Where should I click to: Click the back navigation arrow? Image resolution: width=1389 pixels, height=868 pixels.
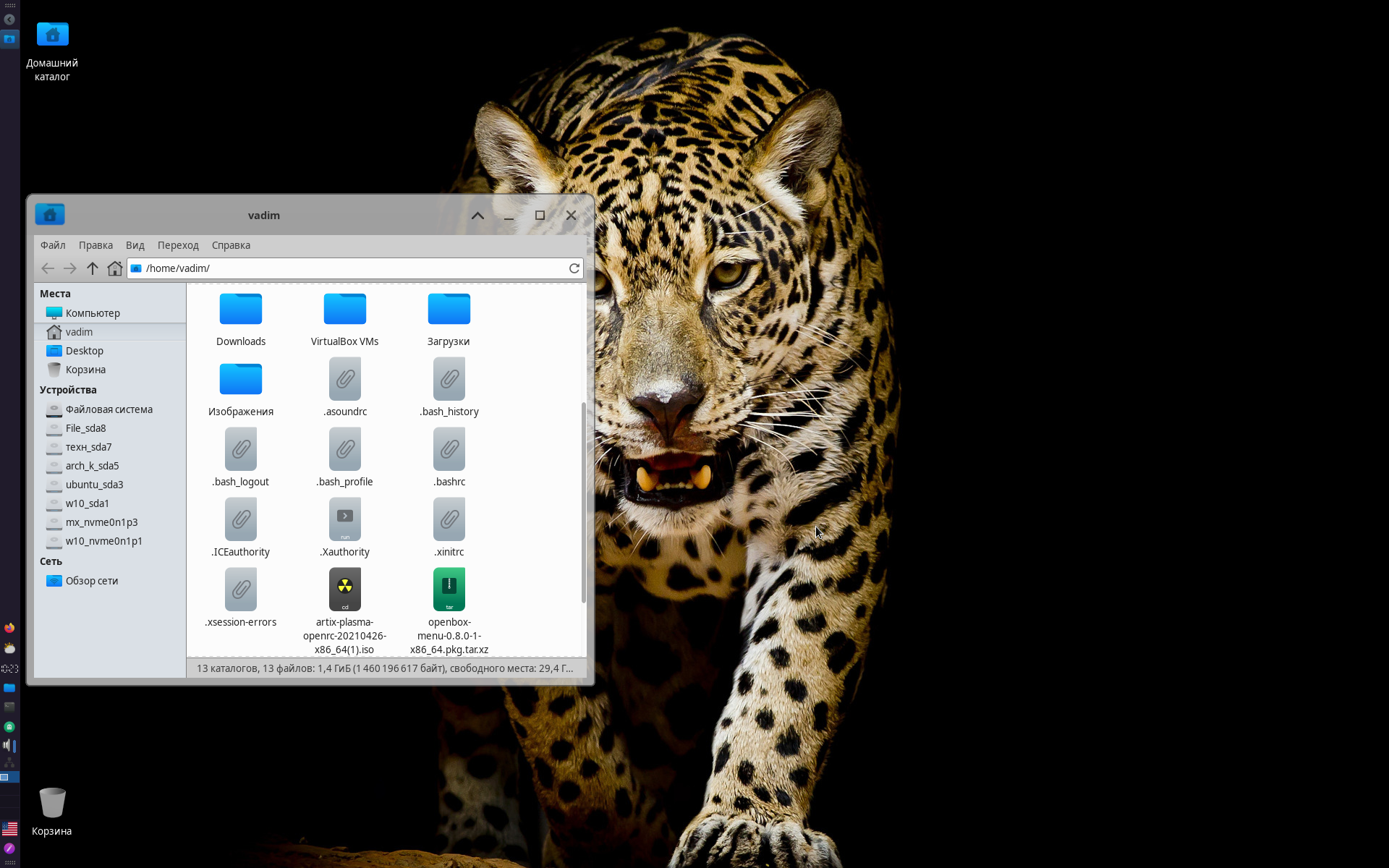pyautogui.click(x=48, y=268)
